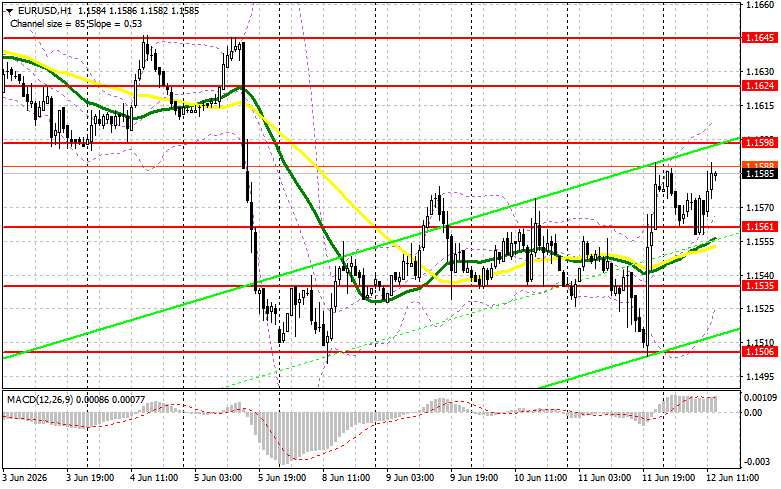Click the red 1.1598 price level tag
This screenshot has height=489, width=781.
[760, 143]
